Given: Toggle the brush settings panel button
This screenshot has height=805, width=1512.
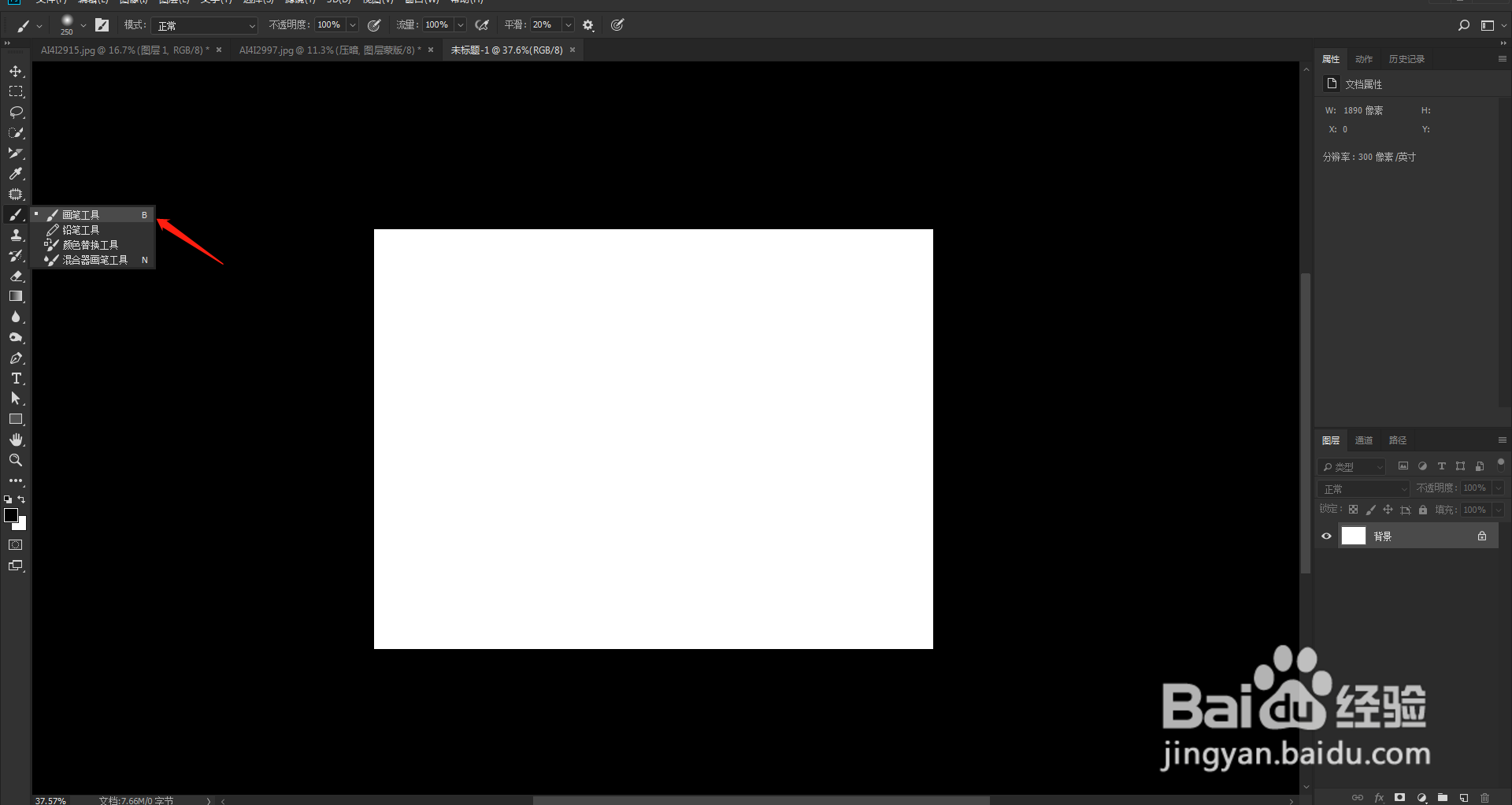Looking at the screenshot, I should [x=102, y=25].
